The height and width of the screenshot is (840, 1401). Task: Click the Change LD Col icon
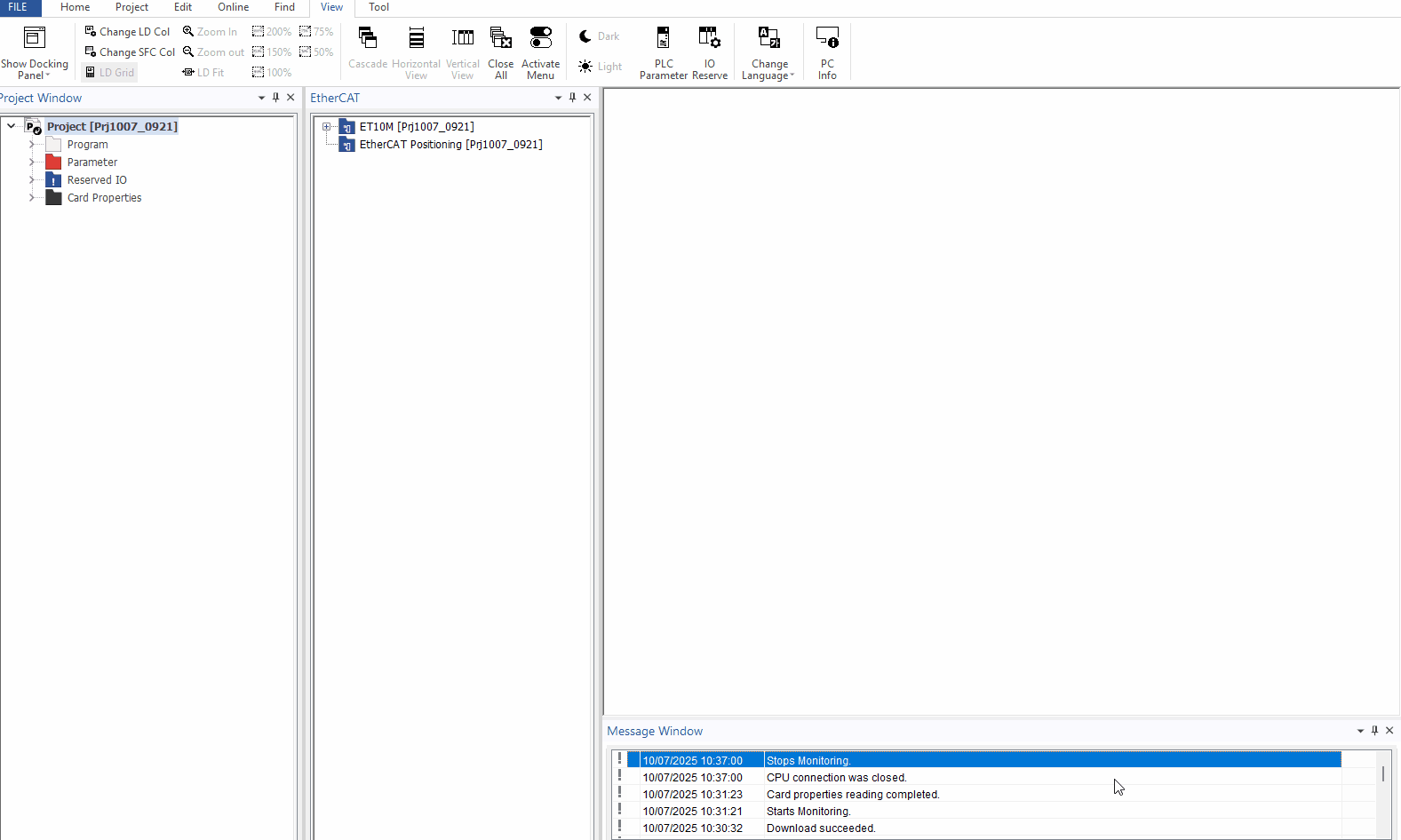(x=91, y=31)
